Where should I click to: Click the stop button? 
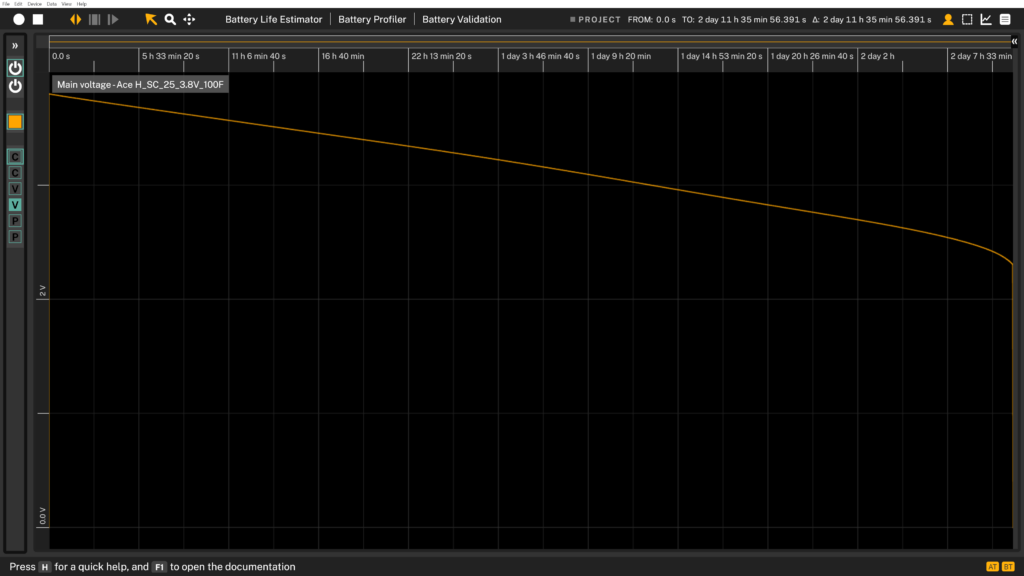[x=38, y=18]
